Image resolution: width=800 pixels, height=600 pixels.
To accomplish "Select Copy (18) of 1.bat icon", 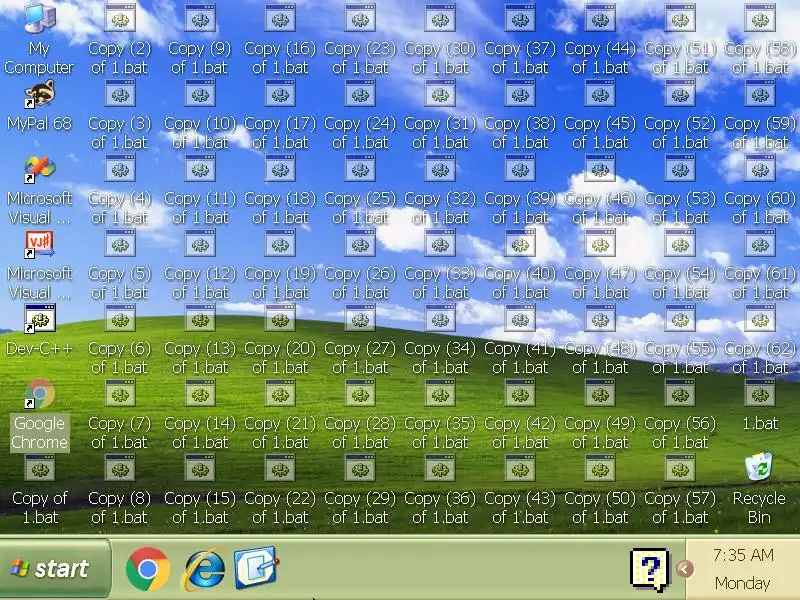I will [280, 168].
